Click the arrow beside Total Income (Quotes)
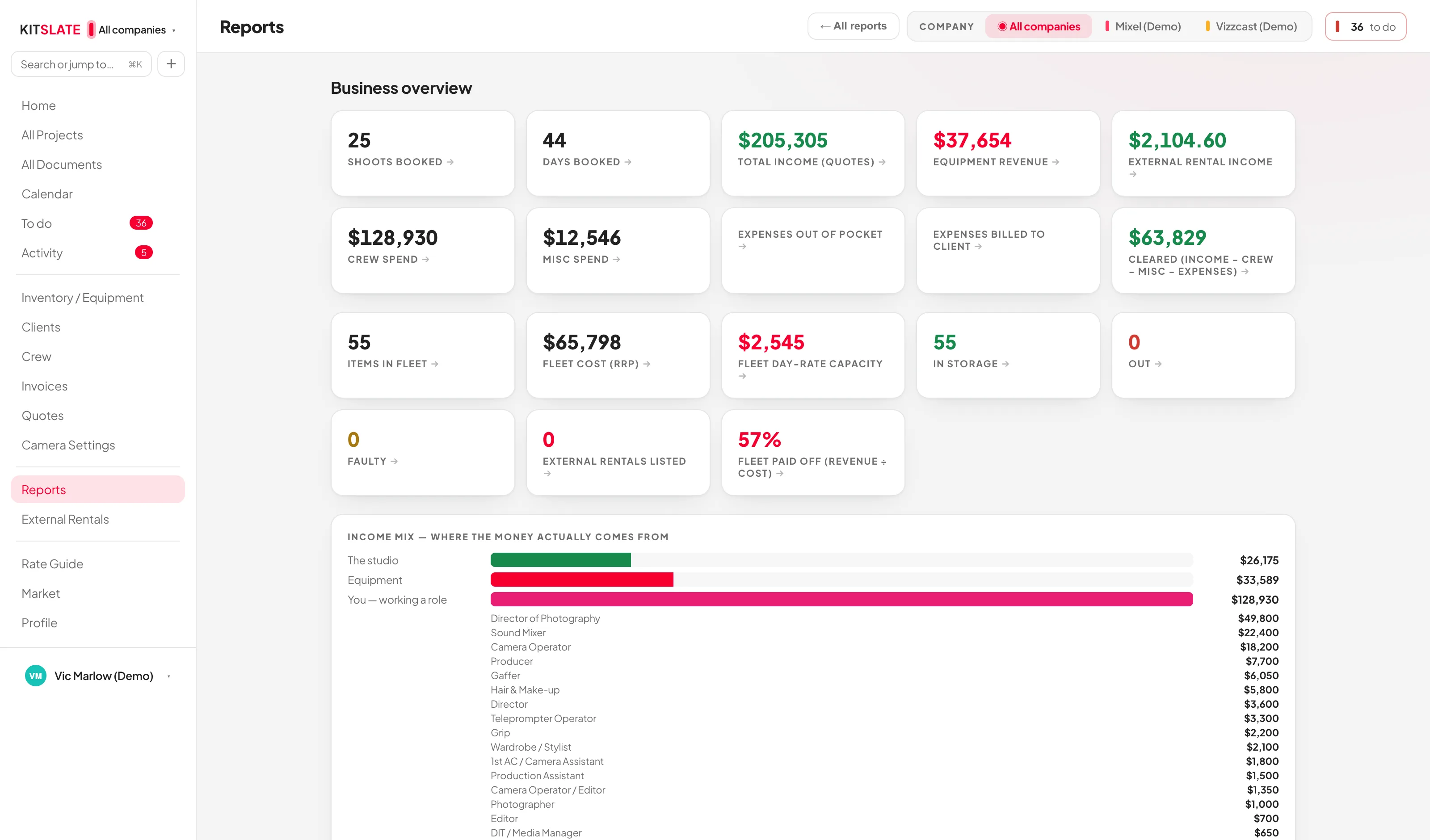The width and height of the screenshot is (1430, 840). tap(882, 162)
